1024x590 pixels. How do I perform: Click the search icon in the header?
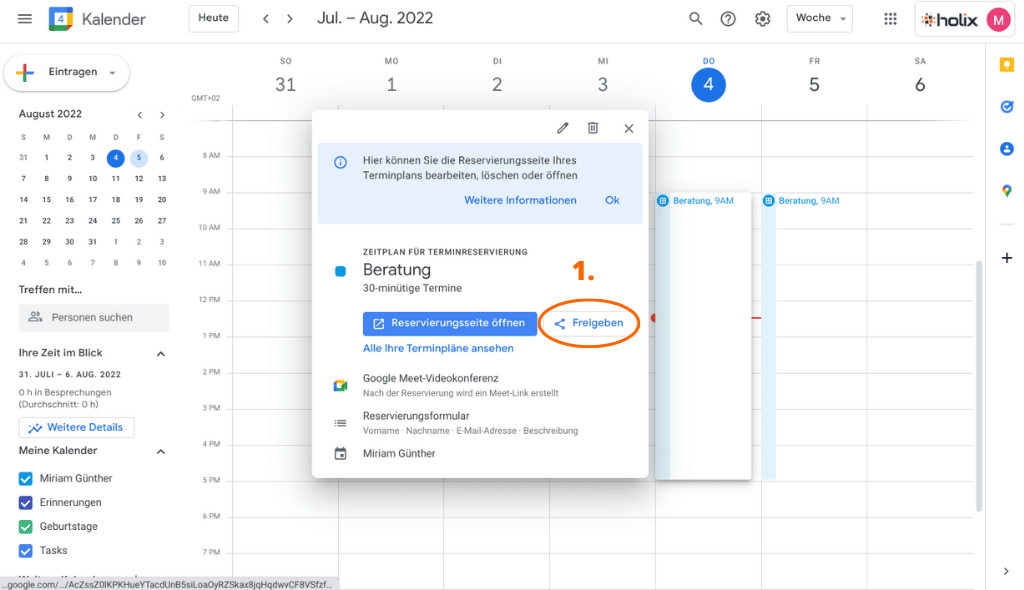(696, 18)
